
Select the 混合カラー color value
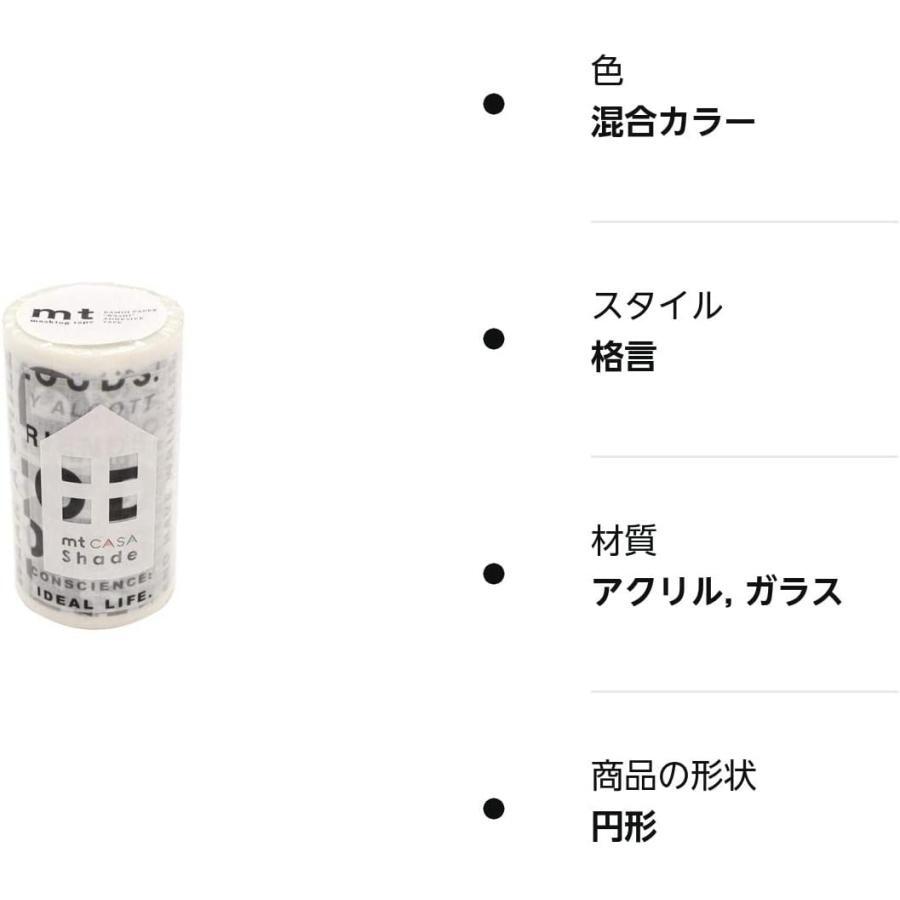tap(673, 122)
